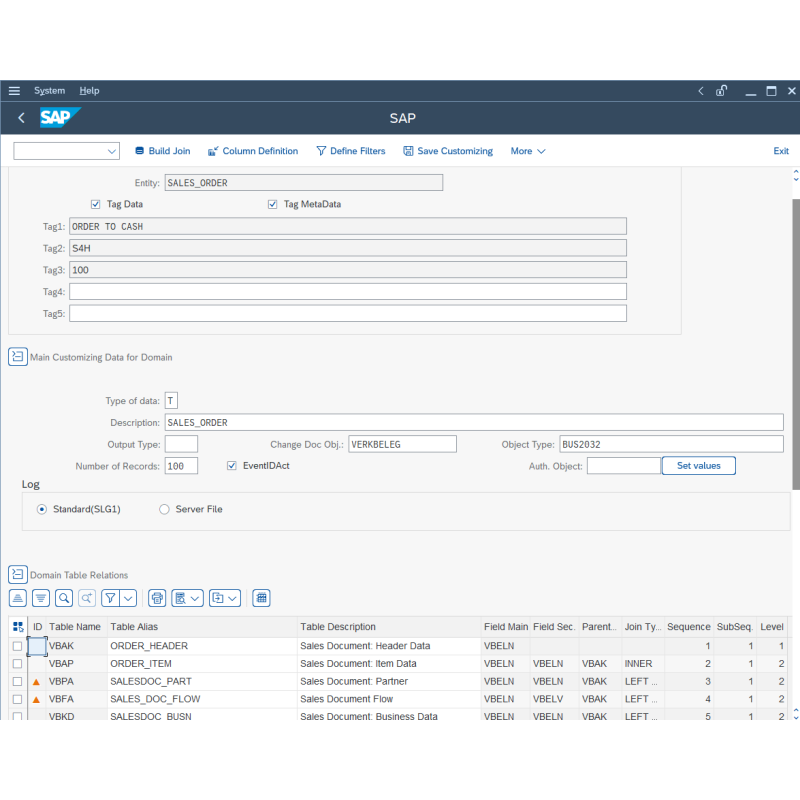
Task: Click the lock session icon in title bar
Action: [721, 91]
